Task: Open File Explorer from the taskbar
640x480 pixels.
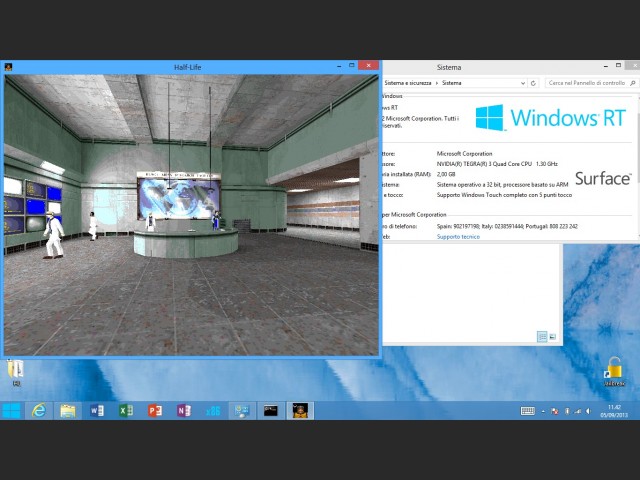Action: (68, 411)
